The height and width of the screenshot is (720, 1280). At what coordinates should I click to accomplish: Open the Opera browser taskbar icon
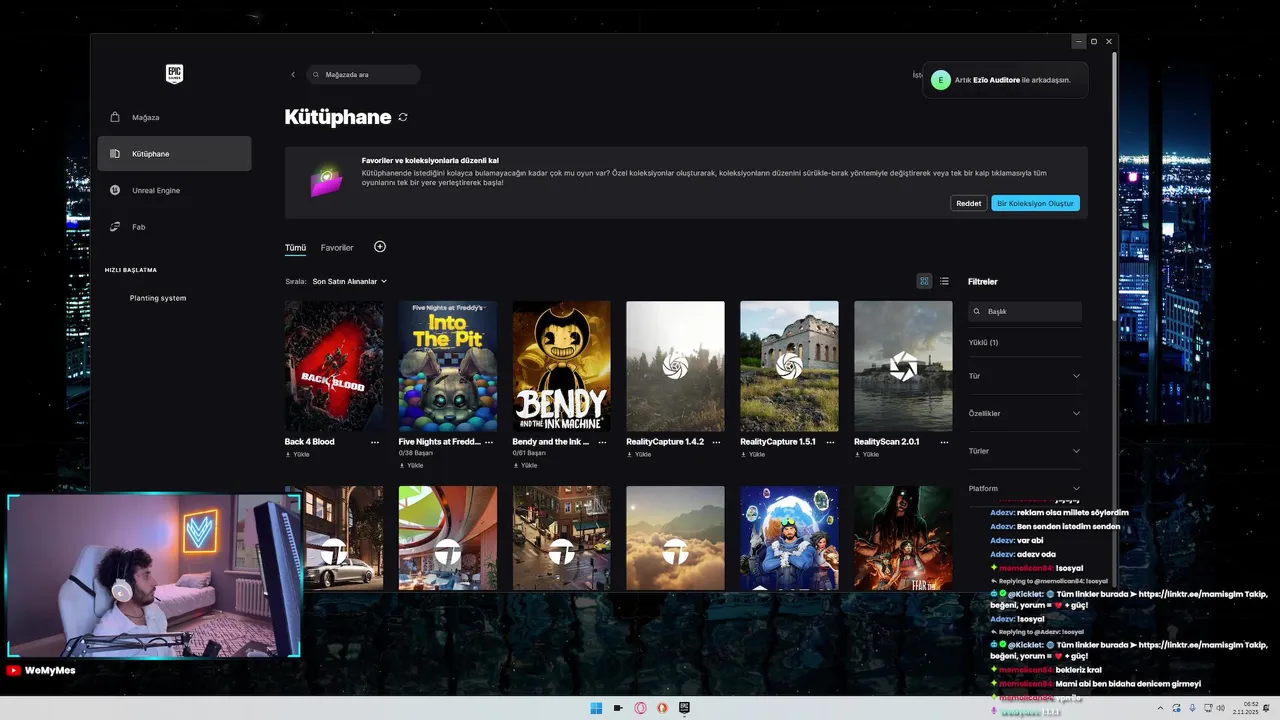[x=640, y=708]
